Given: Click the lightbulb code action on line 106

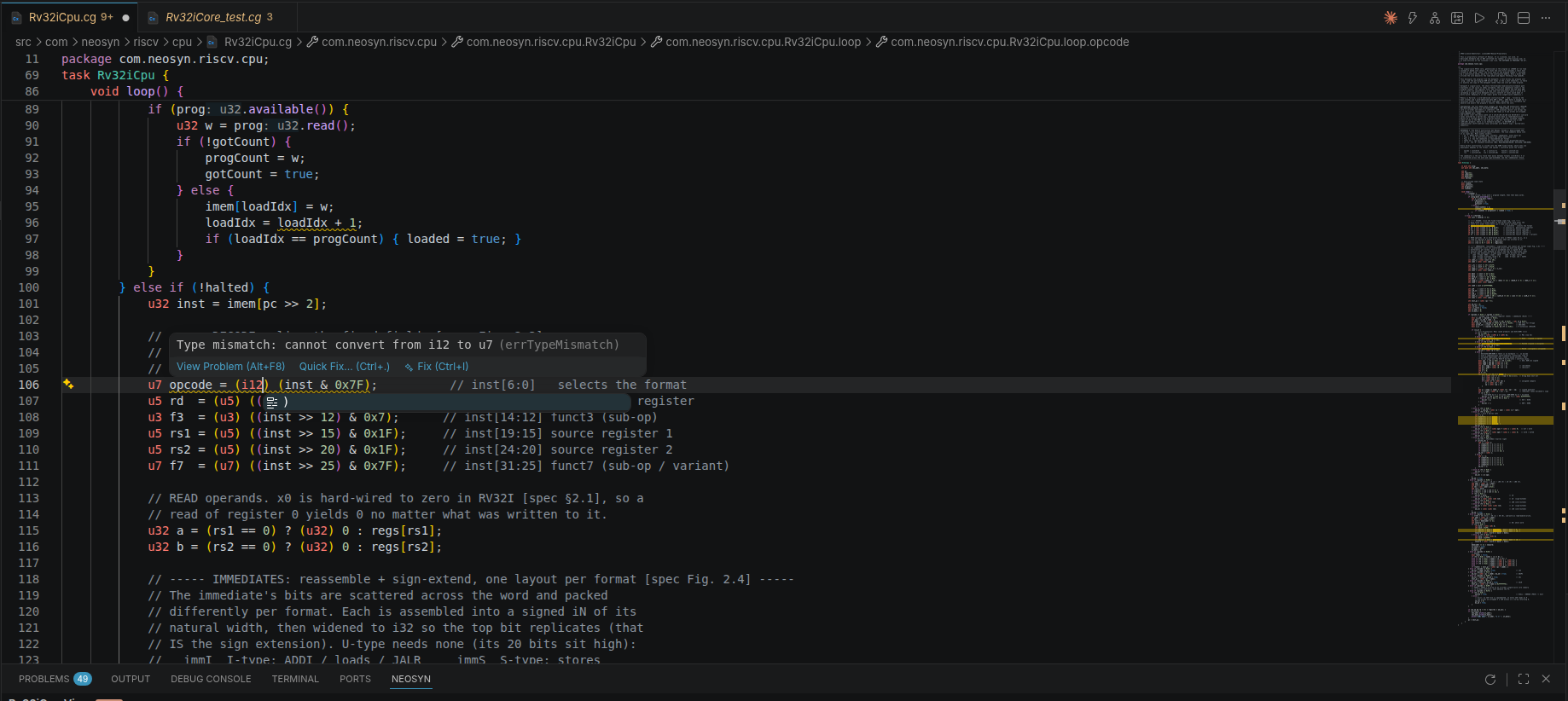Looking at the screenshot, I should [68, 385].
